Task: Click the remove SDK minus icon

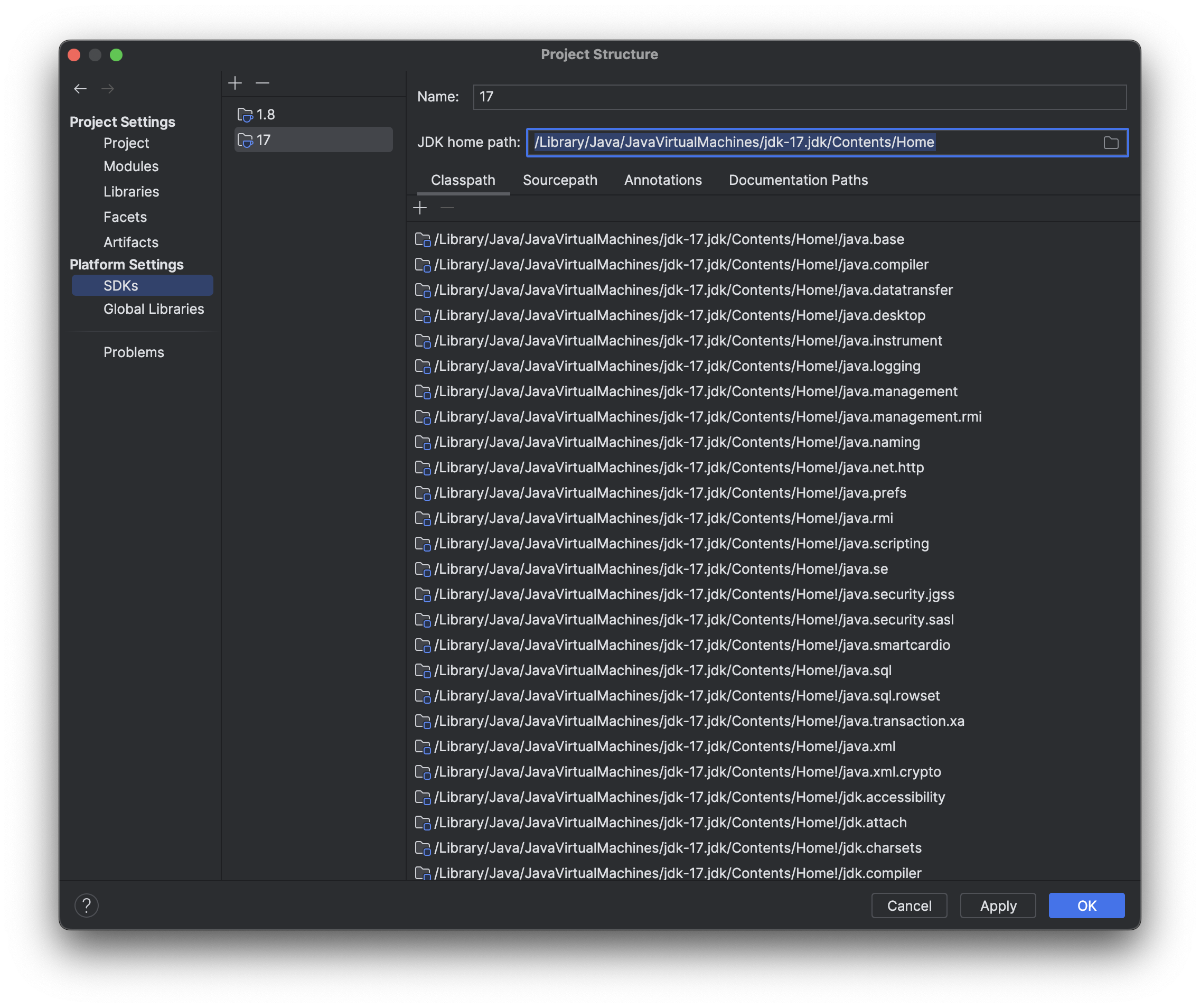Action: tap(262, 83)
